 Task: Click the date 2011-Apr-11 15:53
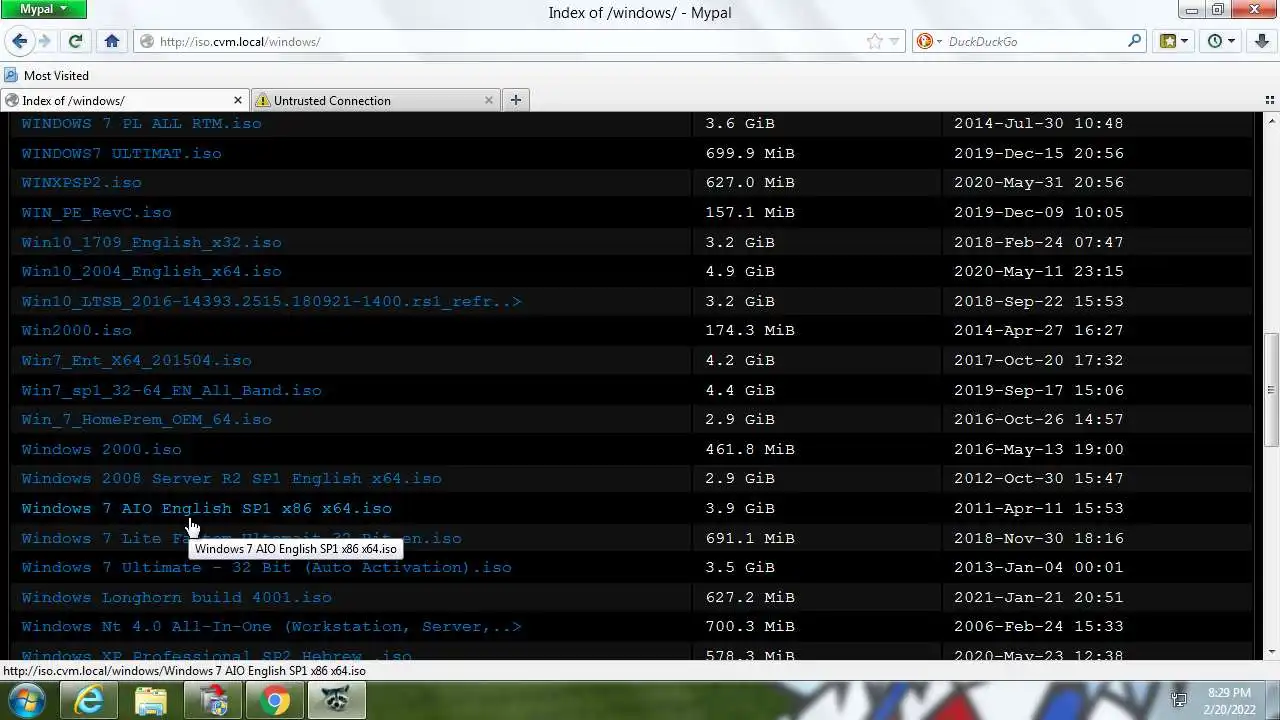tap(1039, 508)
